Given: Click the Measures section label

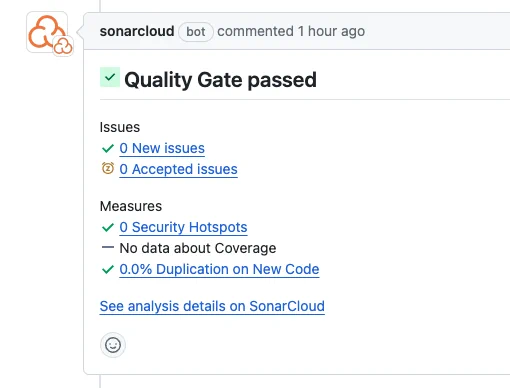Looking at the screenshot, I should (131, 206).
